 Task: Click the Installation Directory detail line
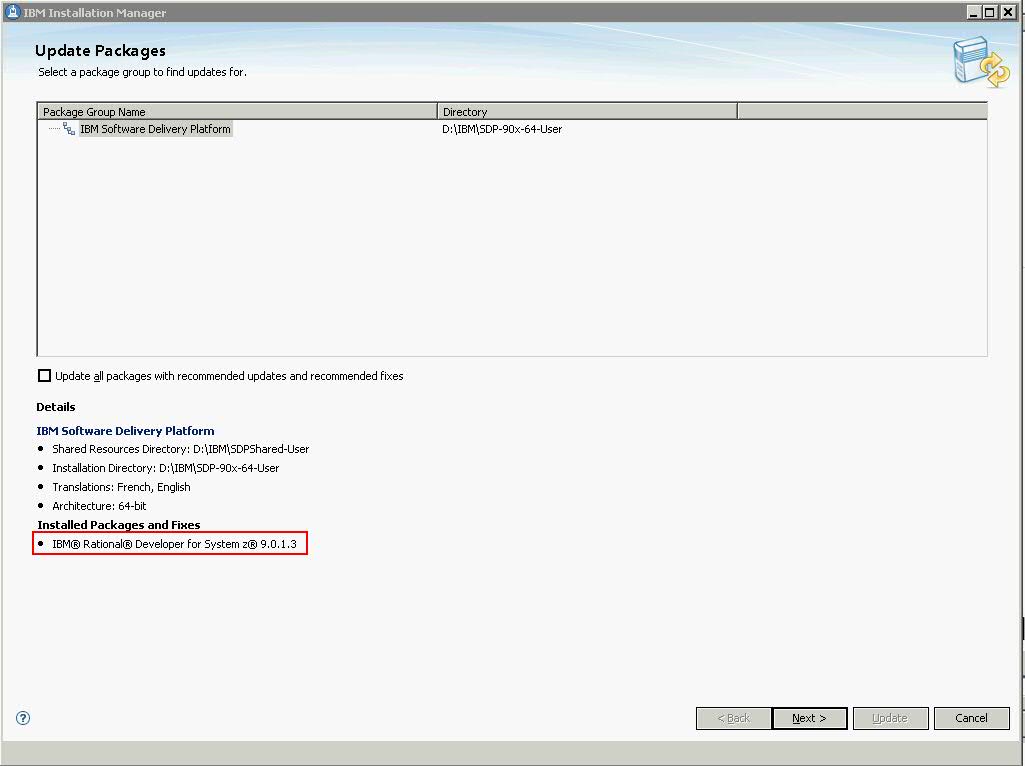[x=165, y=468]
